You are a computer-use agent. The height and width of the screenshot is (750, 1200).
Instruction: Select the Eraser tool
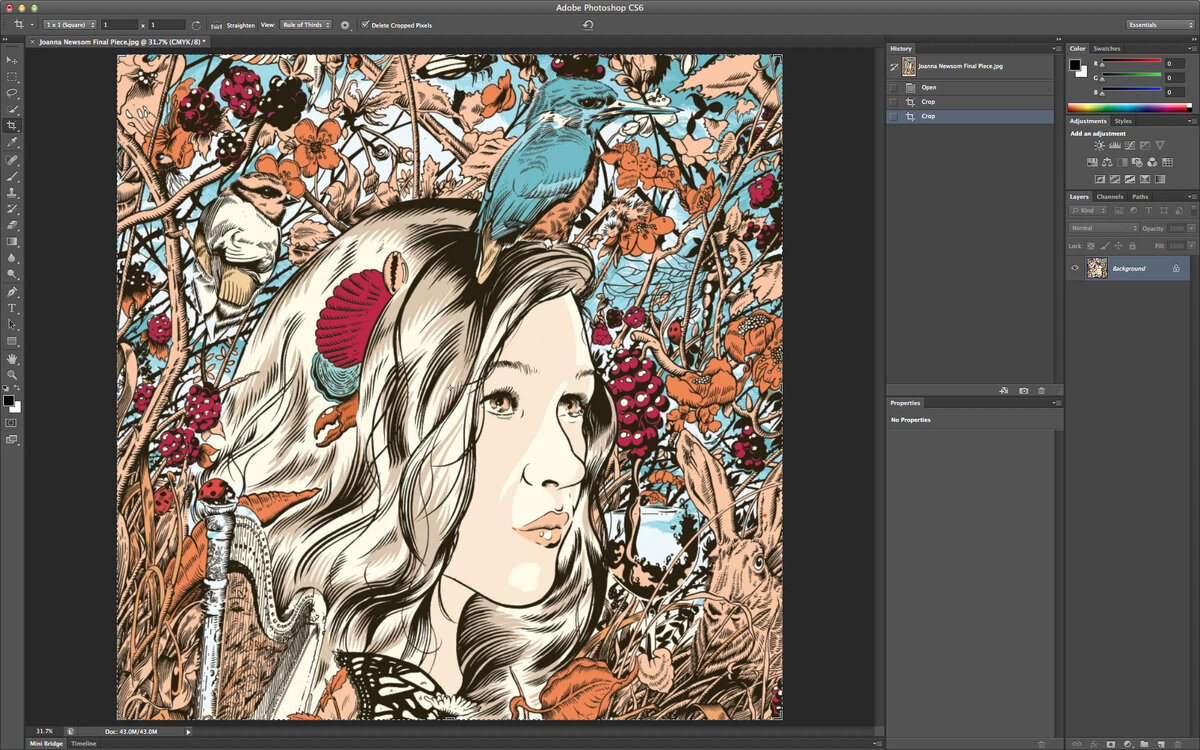(12, 225)
